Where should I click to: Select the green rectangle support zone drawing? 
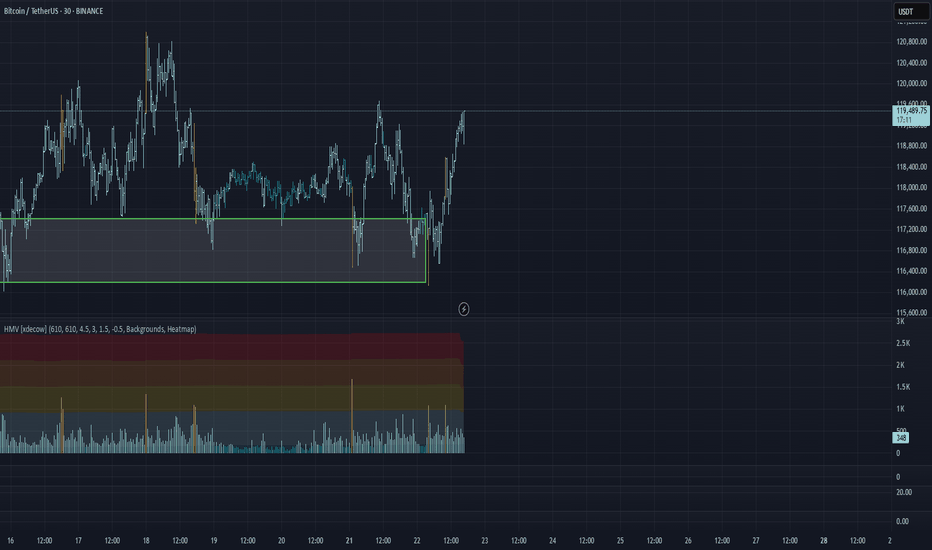pyautogui.click(x=214, y=250)
